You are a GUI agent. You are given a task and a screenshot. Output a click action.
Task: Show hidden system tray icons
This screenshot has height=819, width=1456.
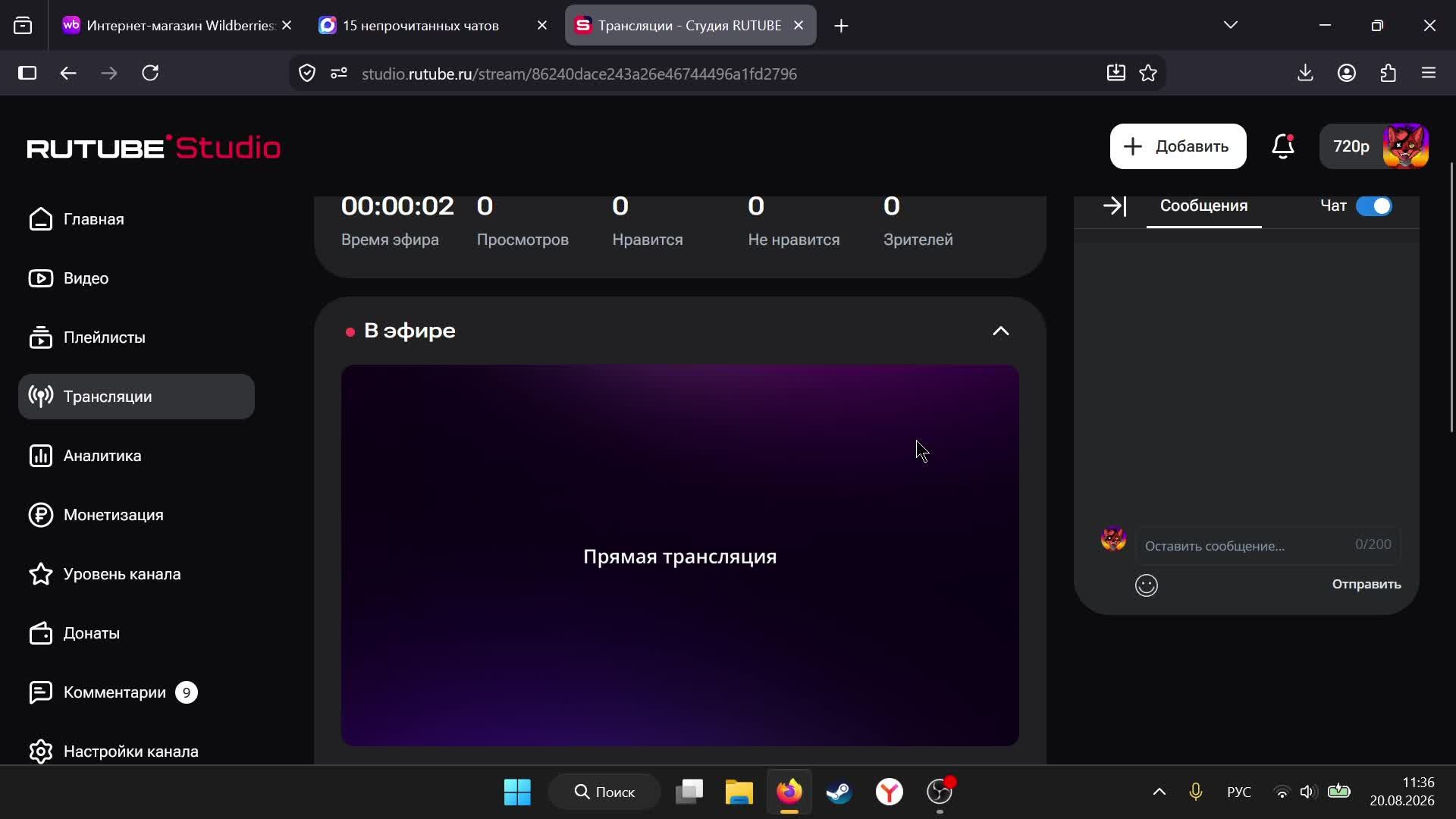coord(1159,792)
